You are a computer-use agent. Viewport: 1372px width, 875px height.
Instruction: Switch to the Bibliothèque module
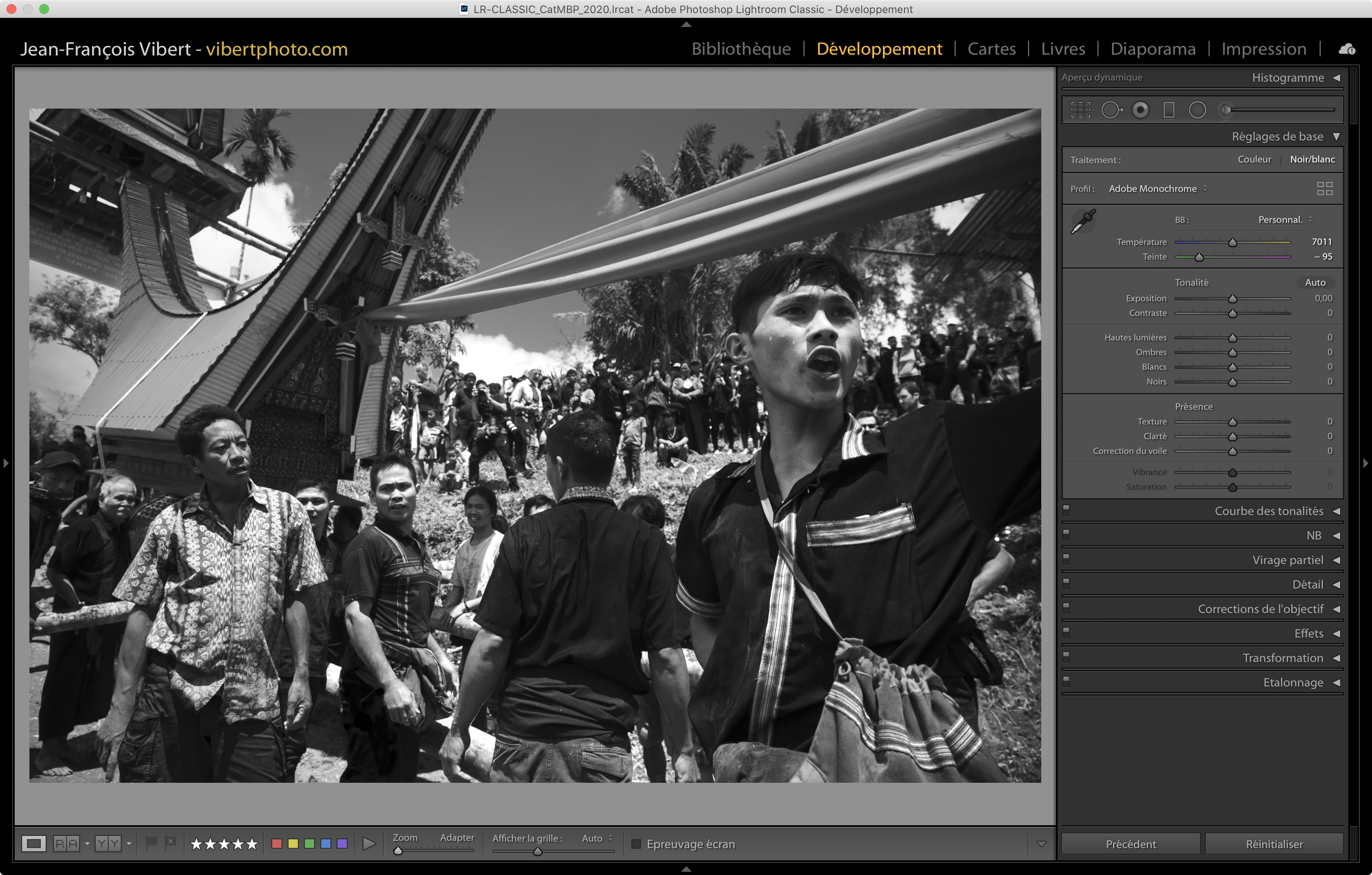[741, 49]
